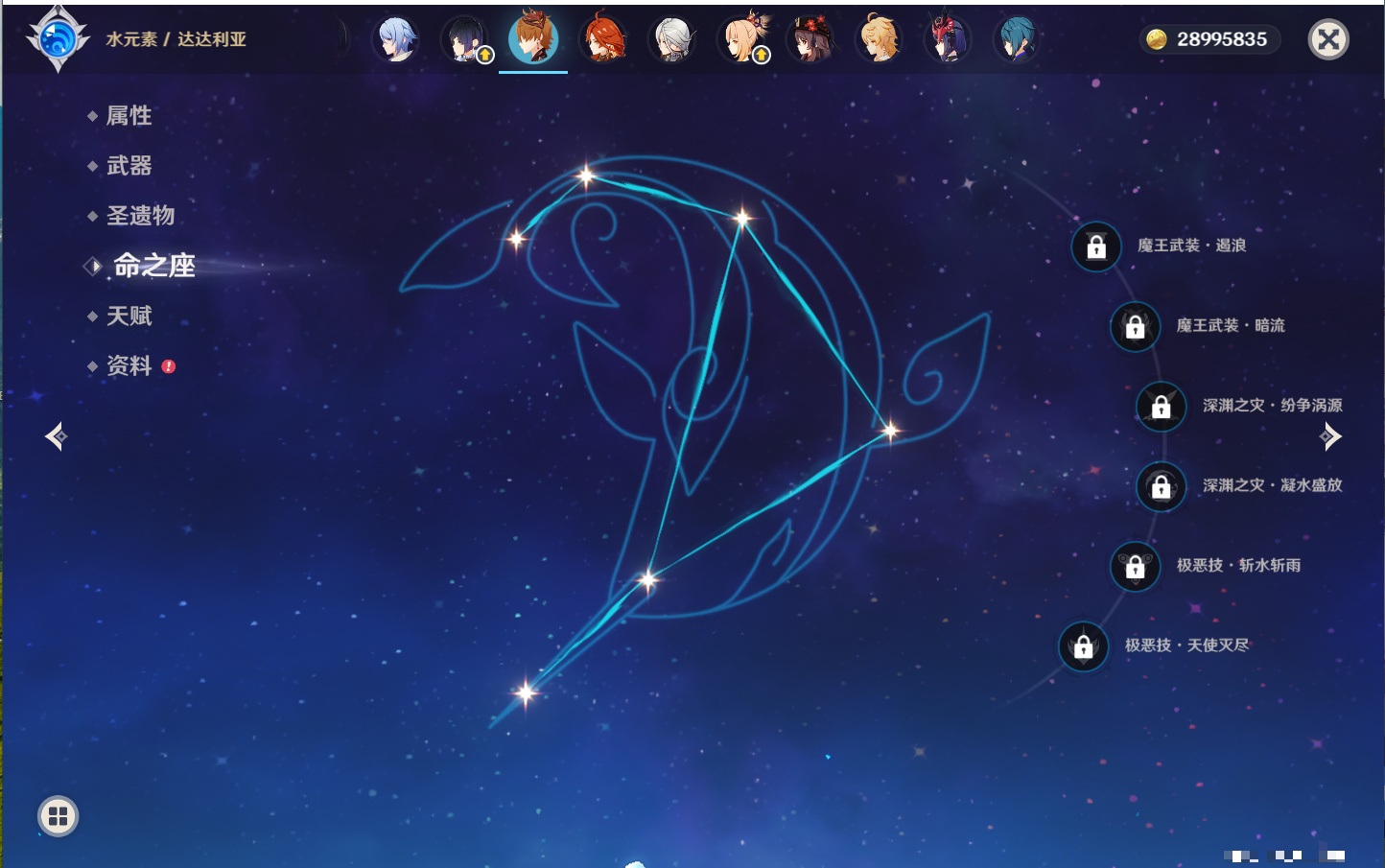Click the 深渊之灾·凝水盛放 lock icon

point(1161,486)
